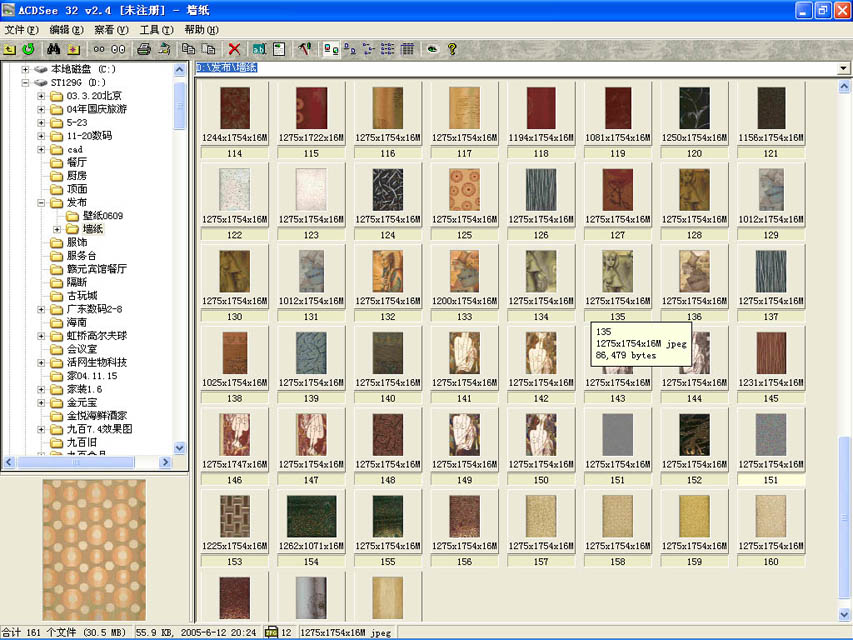
Task: Open the 工具(T) menu
Action: (x=155, y=29)
